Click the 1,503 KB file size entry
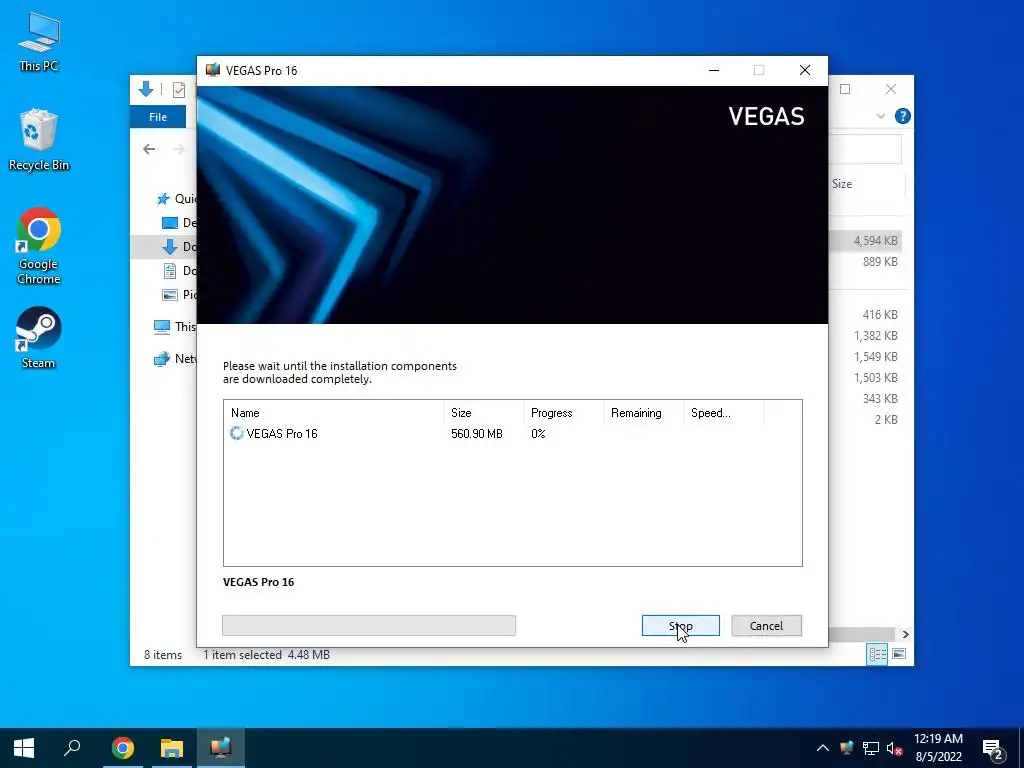The image size is (1024, 768). pyautogui.click(x=875, y=377)
